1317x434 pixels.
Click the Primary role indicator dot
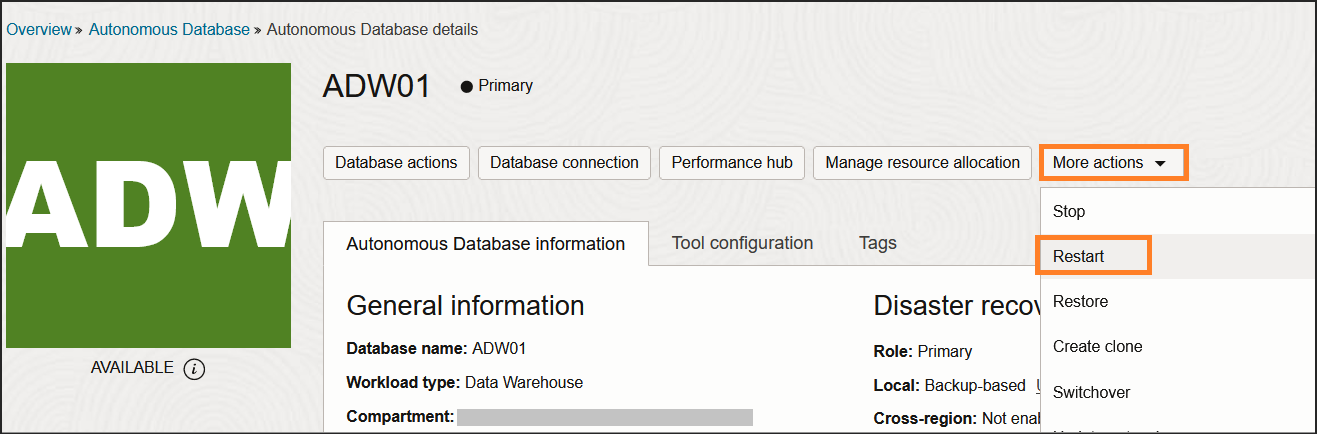(466, 87)
